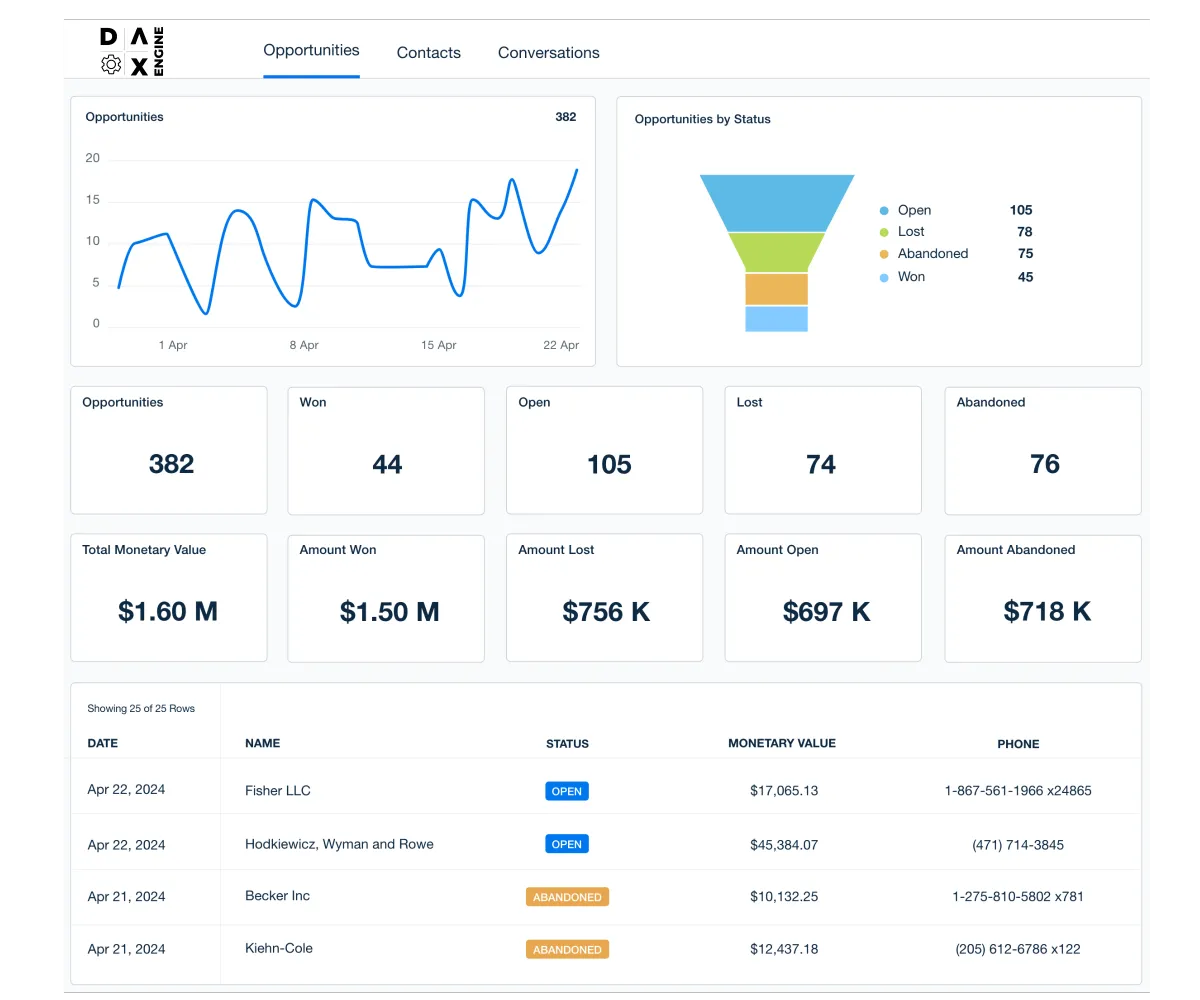Click the 1 Apr axis label
The image size is (1200, 1000).
173,345
